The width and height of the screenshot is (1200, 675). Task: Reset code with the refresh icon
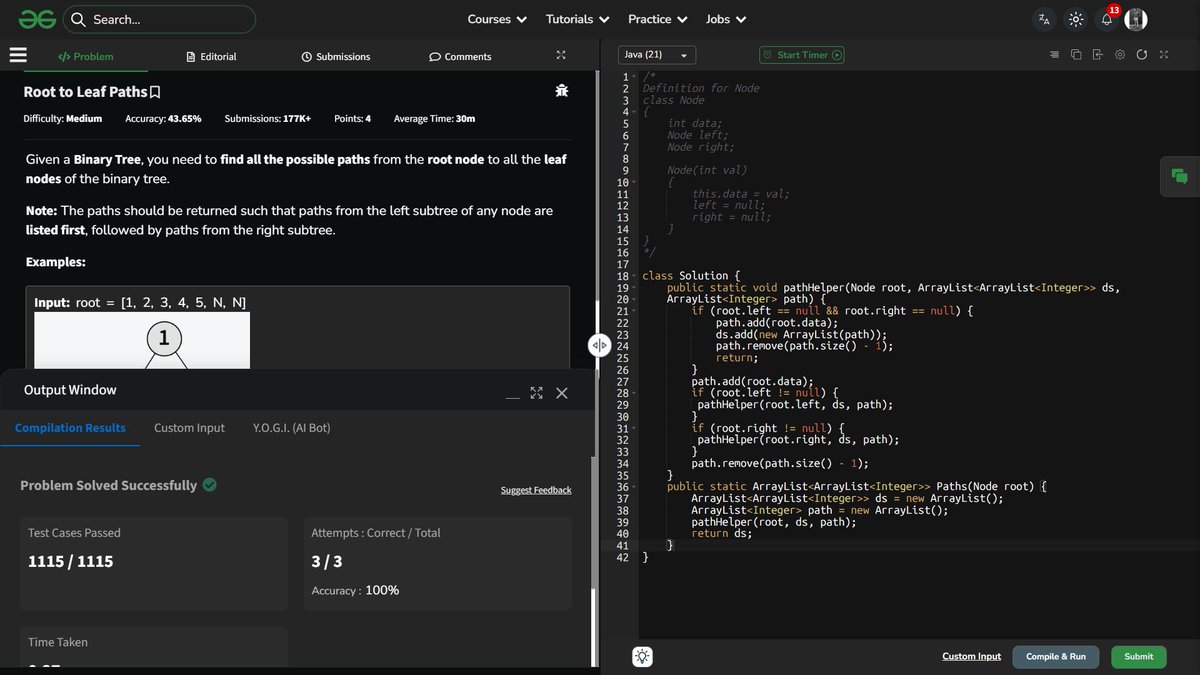(x=1142, y=54)
